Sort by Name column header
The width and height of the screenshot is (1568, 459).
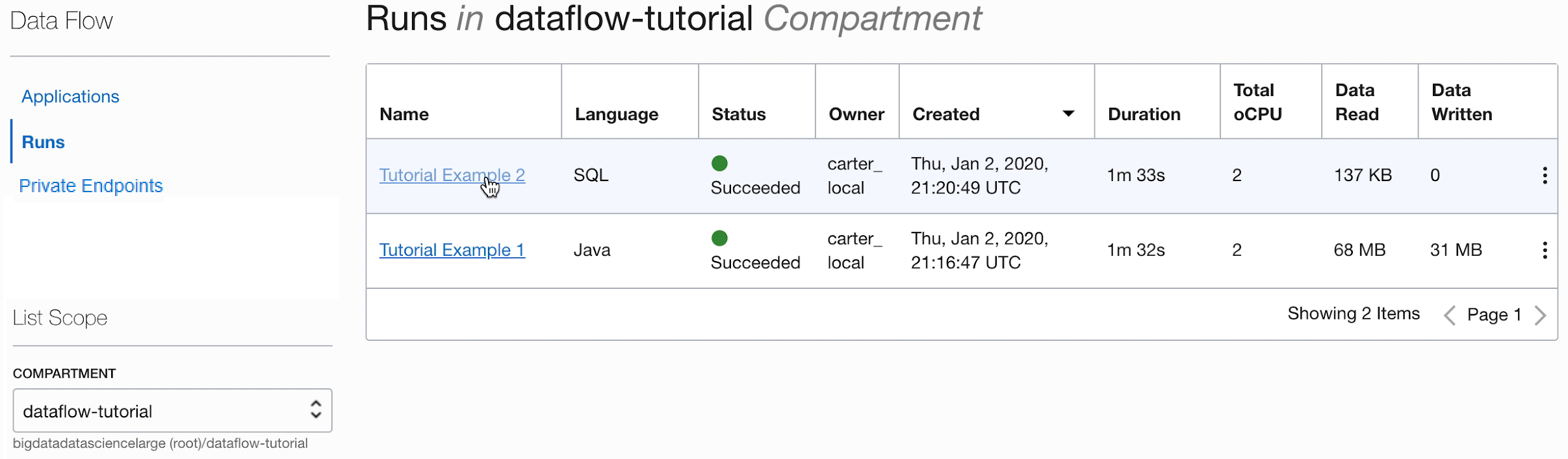pos(404,114)
